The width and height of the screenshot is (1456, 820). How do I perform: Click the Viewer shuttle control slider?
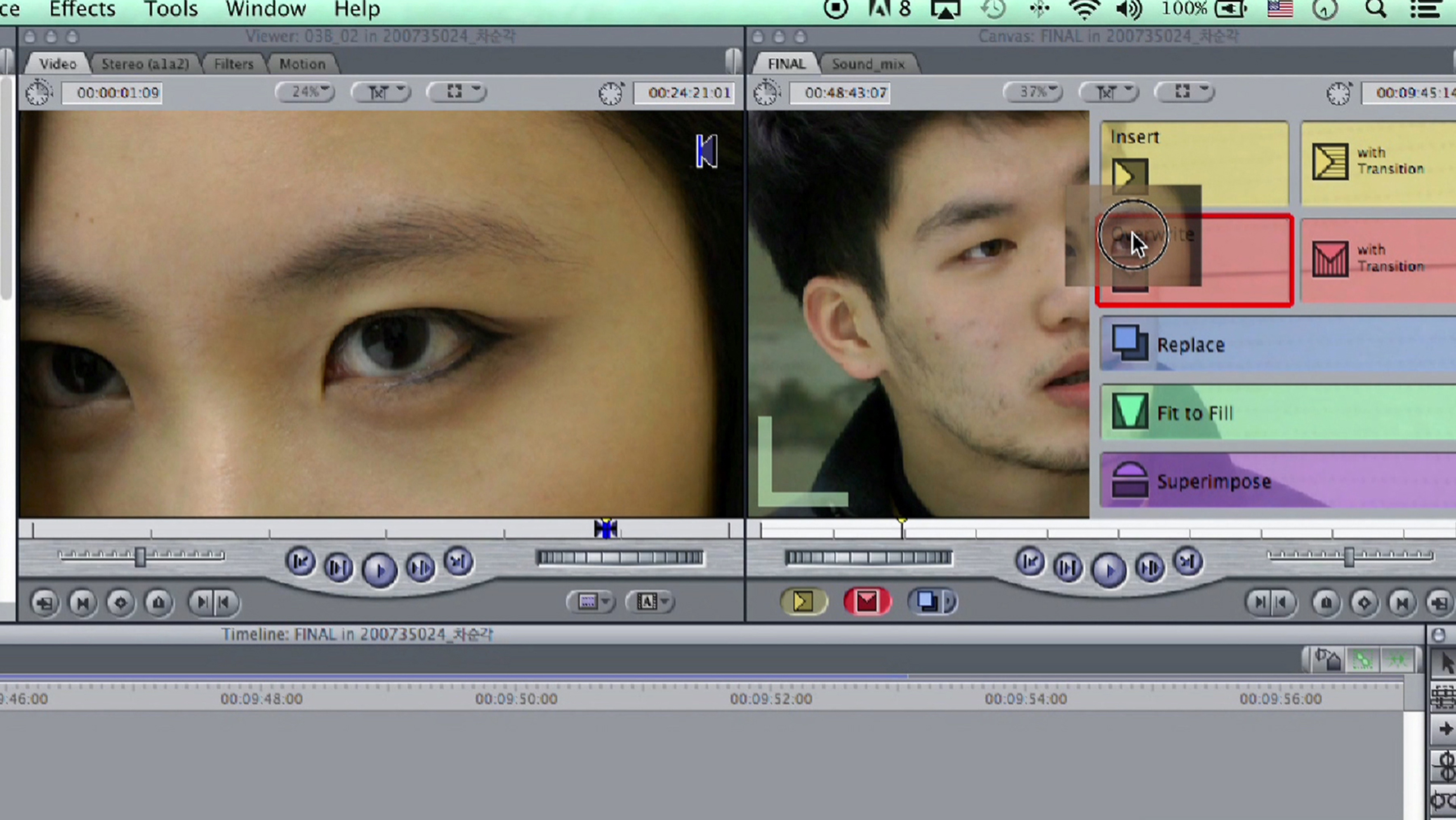[141, 557]
